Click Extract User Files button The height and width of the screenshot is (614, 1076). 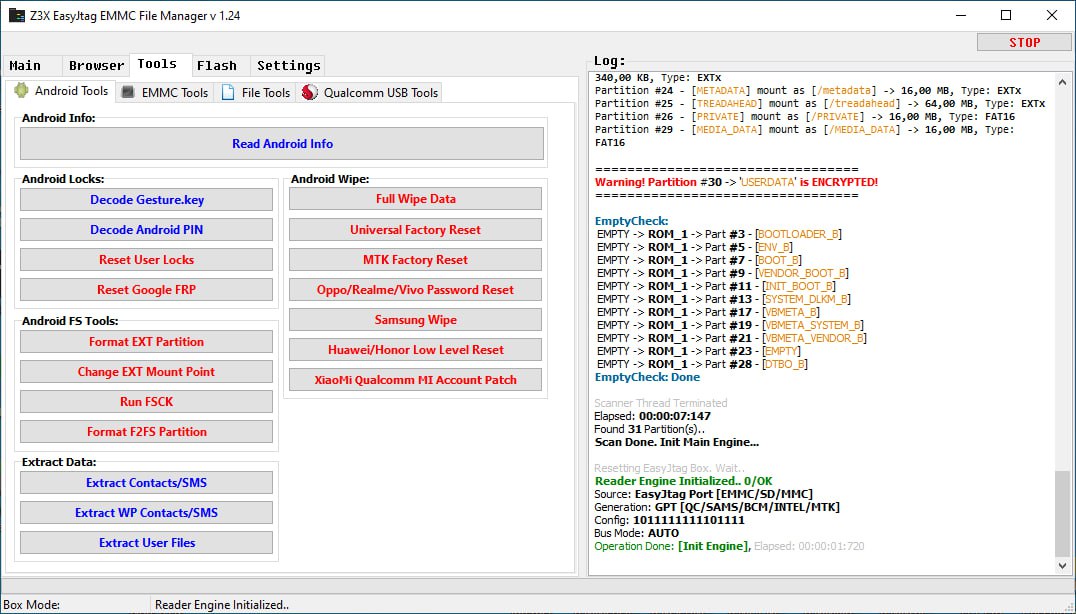(x=146, y=543)
